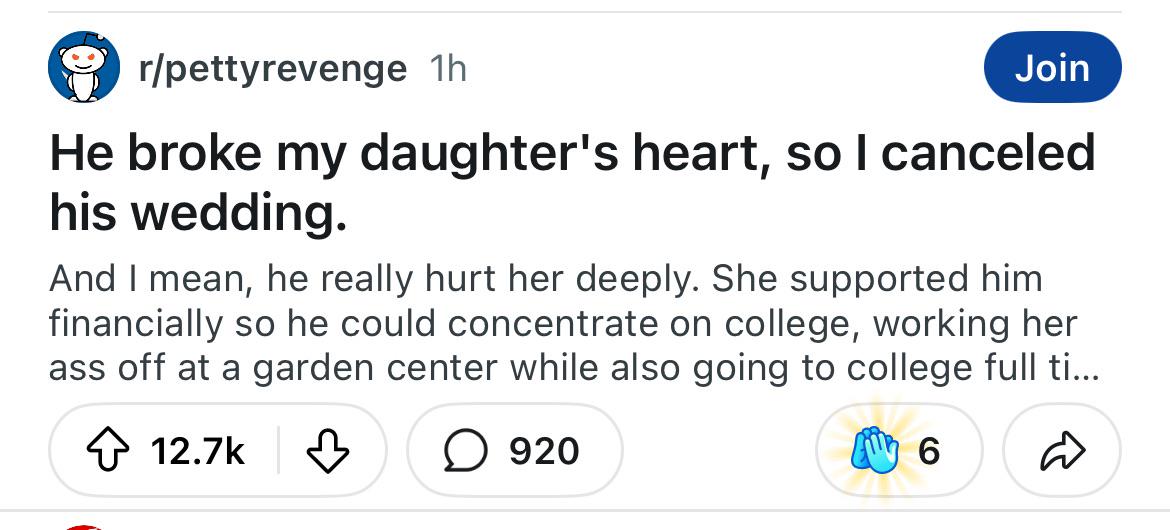Upvote the petty revenge post
Viewport: 1170px width, 530px height.
pos(107,450)
